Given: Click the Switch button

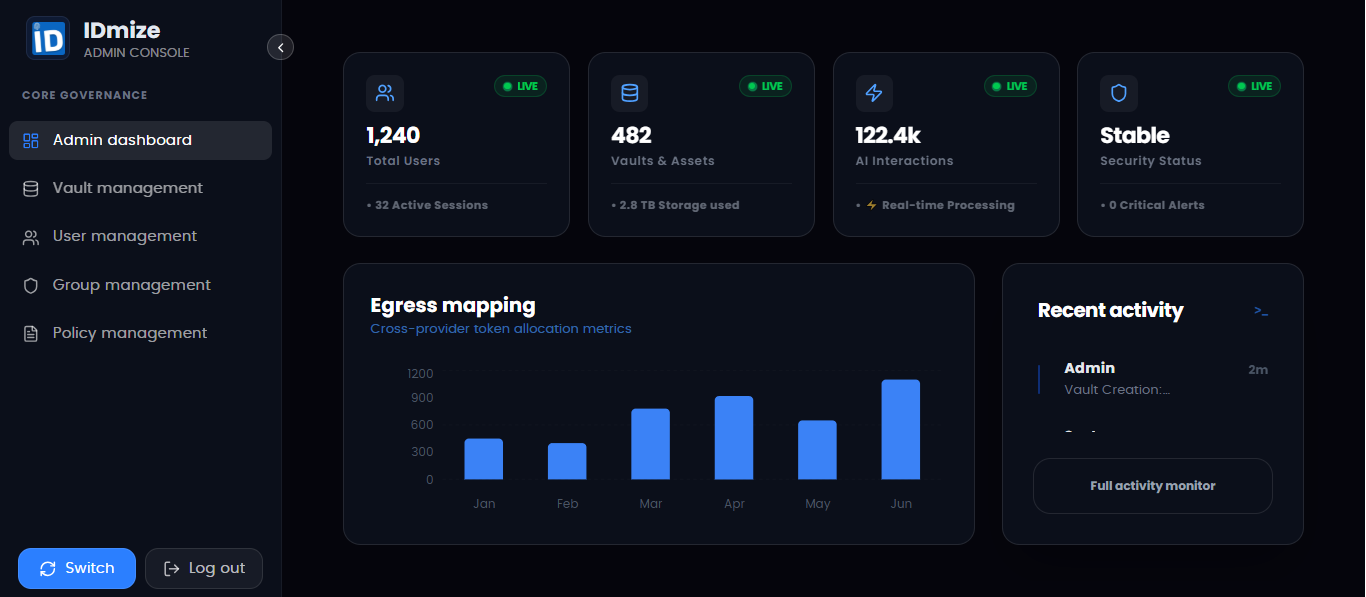Looking at the screenshot, I should point(77,568).
